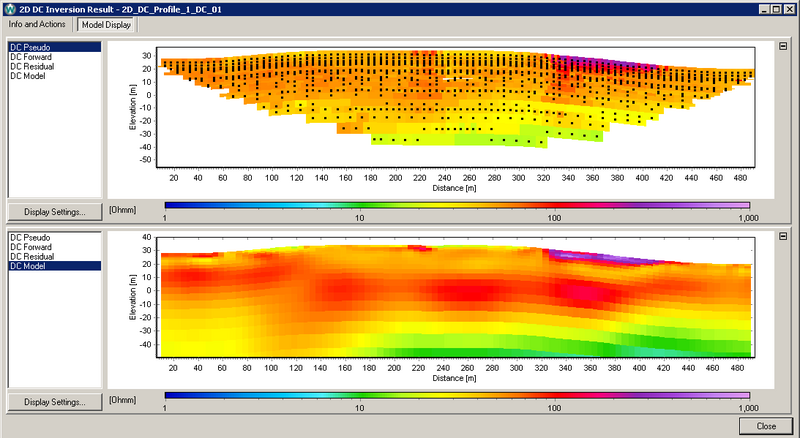This screenshot has width=800, height=438.
Task: Choose DC Forward in the upper list
Action: [x=31, y=56]
